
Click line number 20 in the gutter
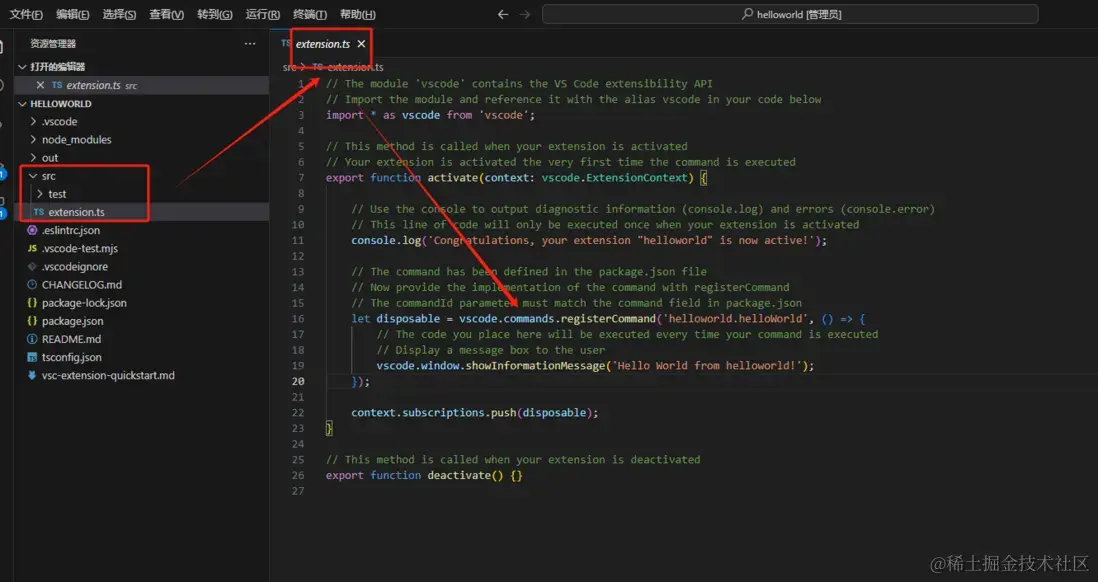(298, 382)
